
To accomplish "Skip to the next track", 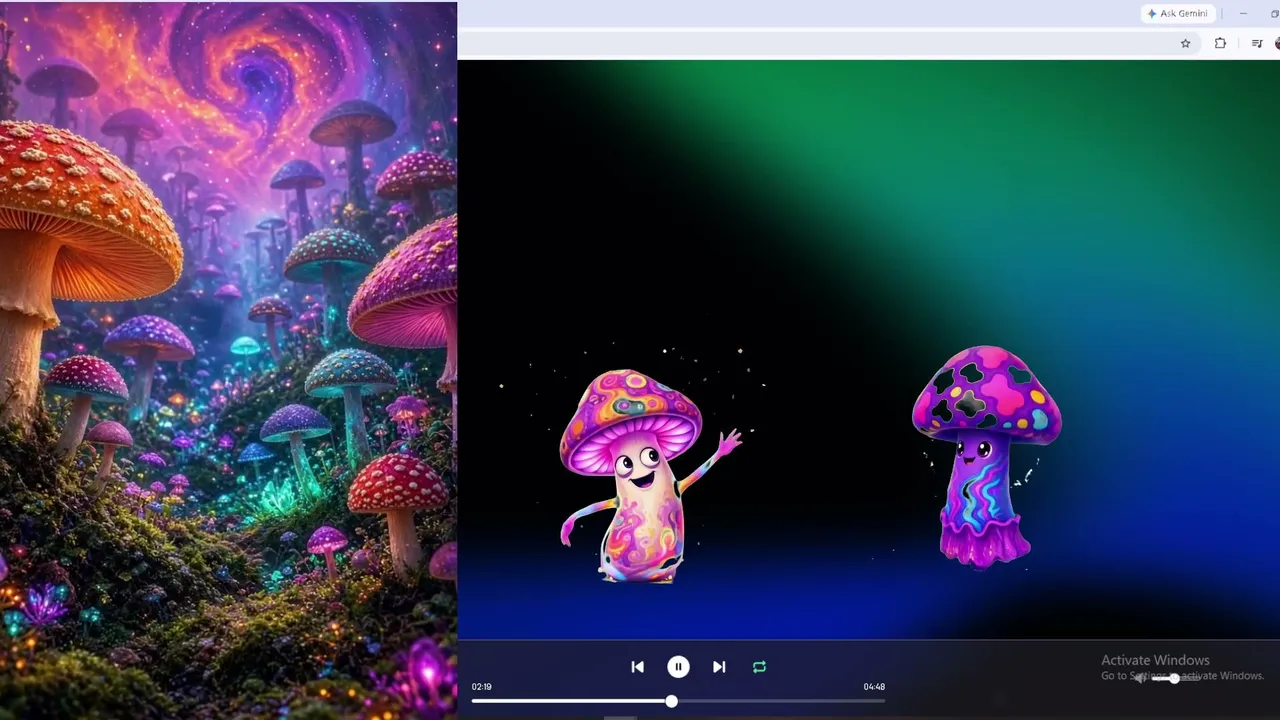I will [x=719, y=667].
